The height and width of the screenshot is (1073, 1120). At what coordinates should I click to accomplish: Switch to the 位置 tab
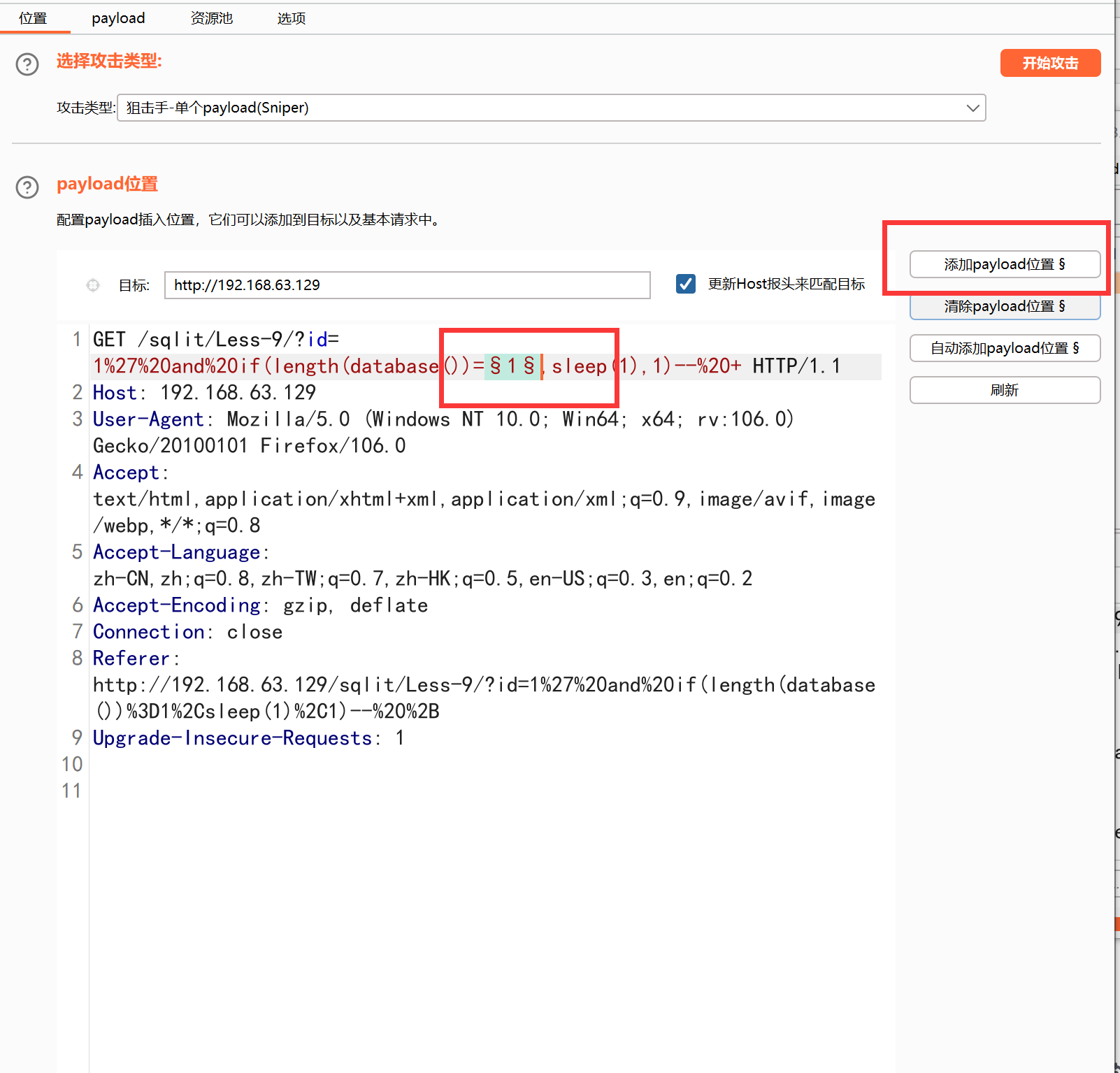(33, 18)
